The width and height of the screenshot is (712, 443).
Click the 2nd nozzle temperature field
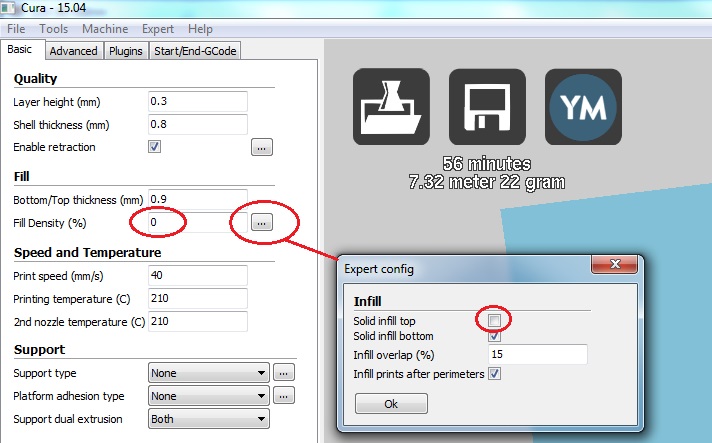coord(198,321)
